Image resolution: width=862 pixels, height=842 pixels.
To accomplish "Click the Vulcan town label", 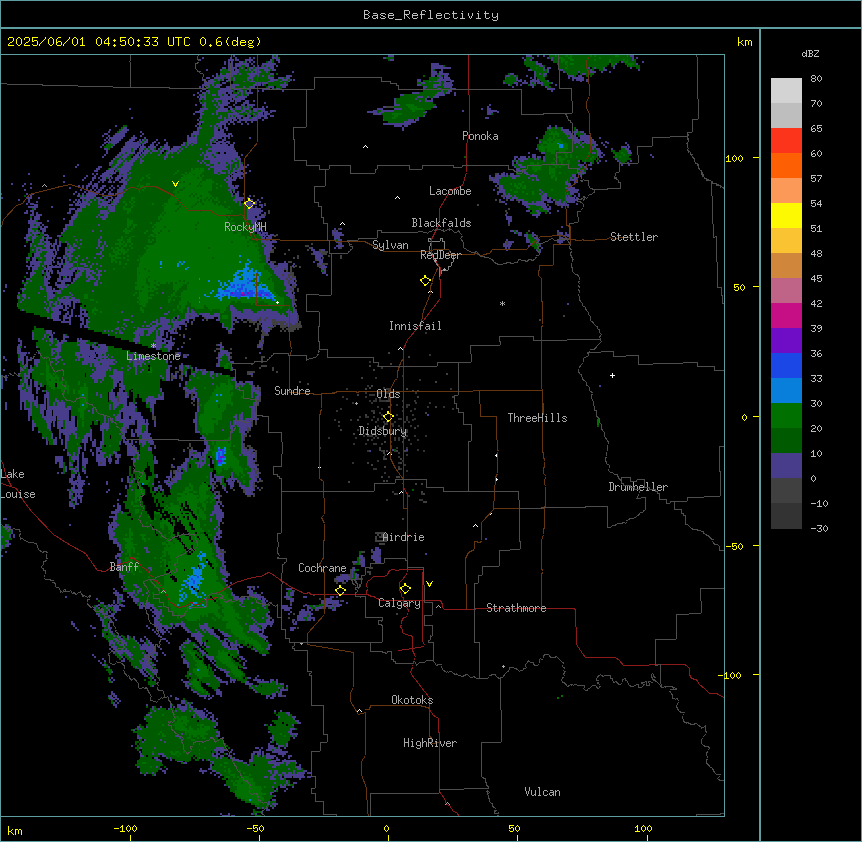I will click(542, 792).
